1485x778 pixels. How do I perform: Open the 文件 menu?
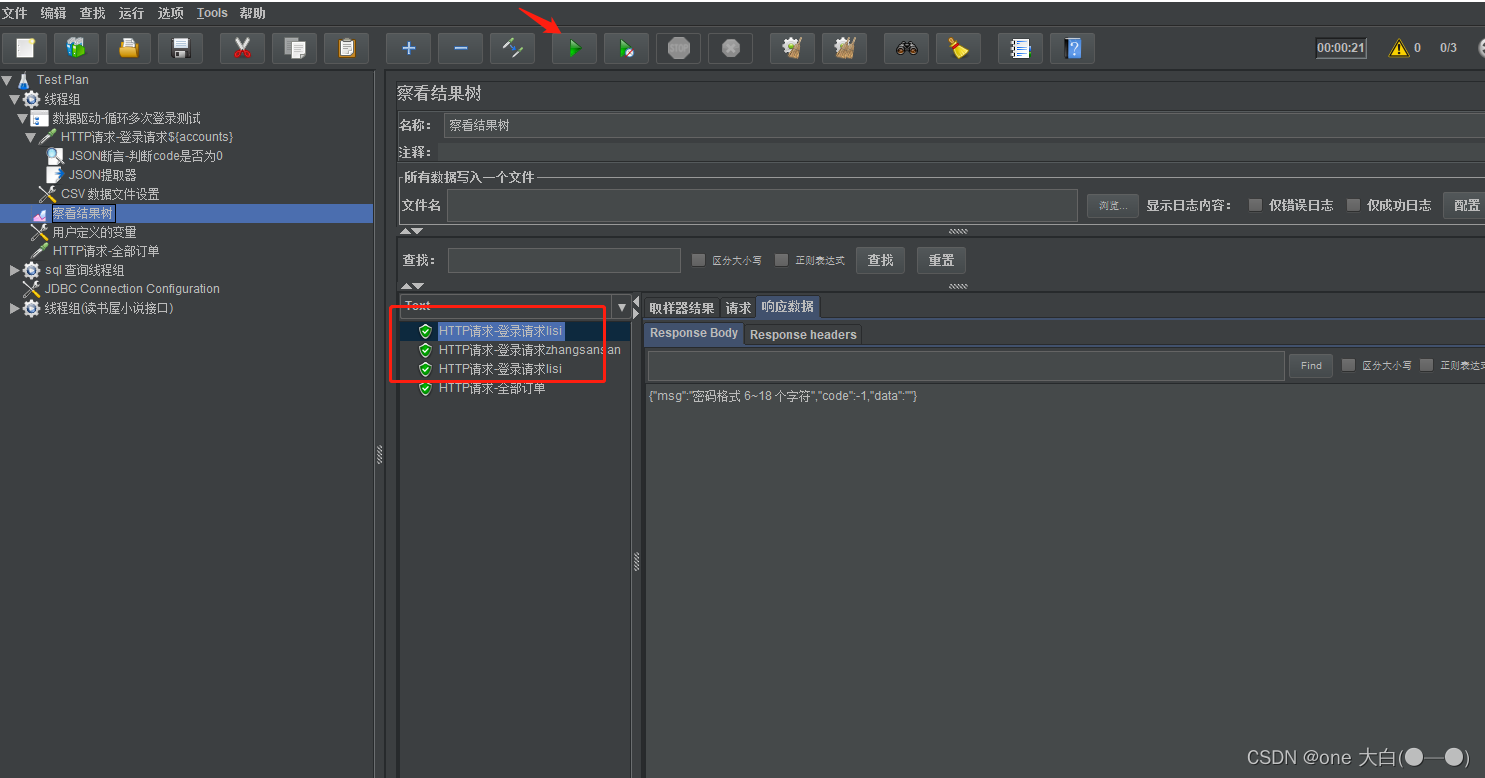pos(14,13)
